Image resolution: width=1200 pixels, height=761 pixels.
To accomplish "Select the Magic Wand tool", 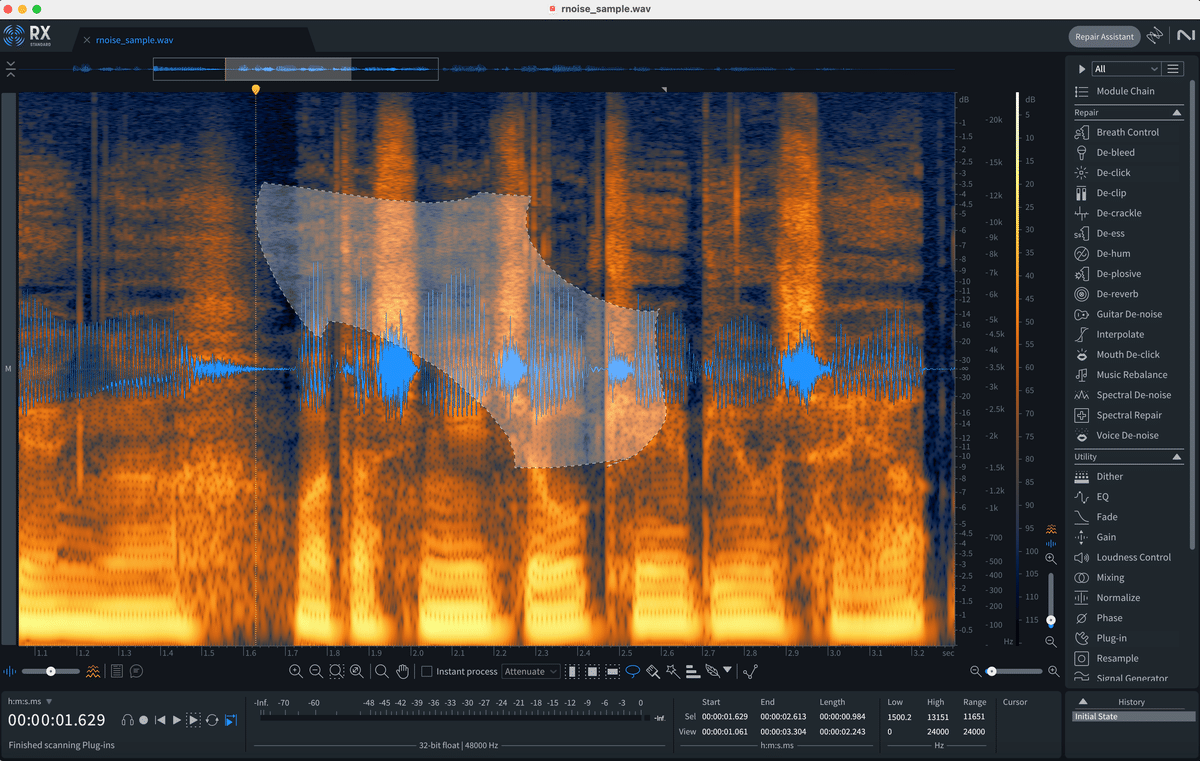I will tap(672, 671).
